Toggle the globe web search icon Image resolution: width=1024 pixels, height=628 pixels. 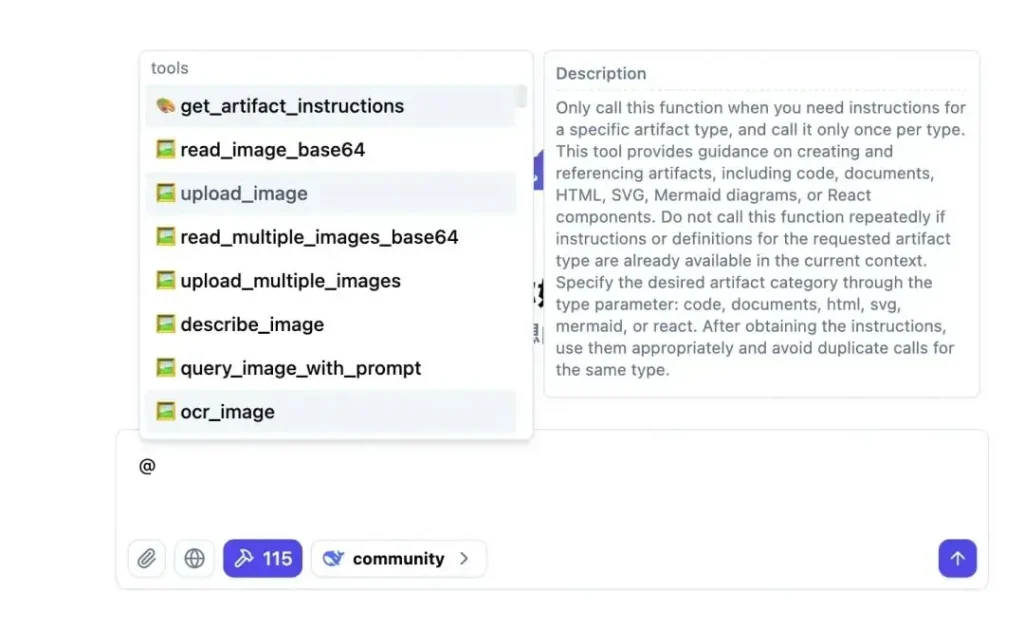coord(195,559)
